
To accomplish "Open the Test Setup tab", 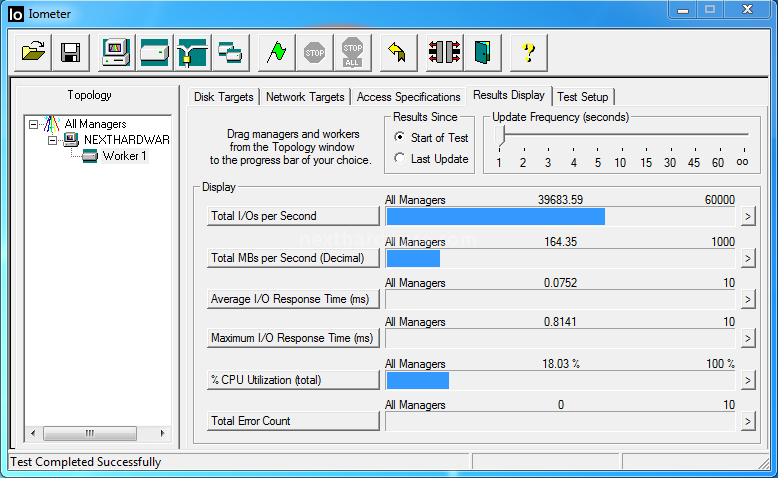I will point(583,97).
